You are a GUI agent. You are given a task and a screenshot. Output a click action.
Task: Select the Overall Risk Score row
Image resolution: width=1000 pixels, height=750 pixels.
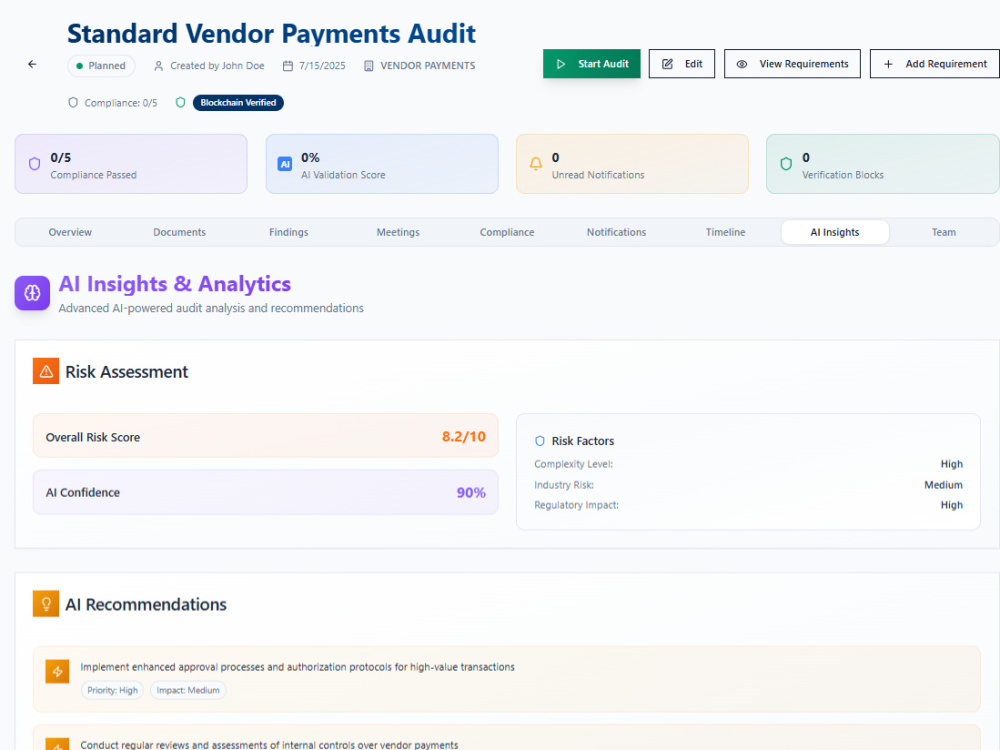tap(265, 436)
